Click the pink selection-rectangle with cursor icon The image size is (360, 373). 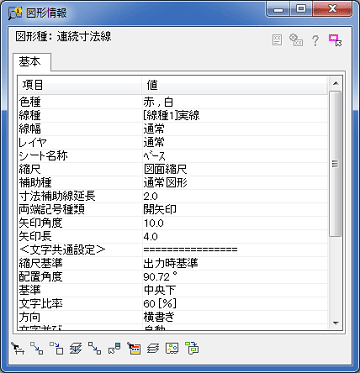tap(335, 40)
